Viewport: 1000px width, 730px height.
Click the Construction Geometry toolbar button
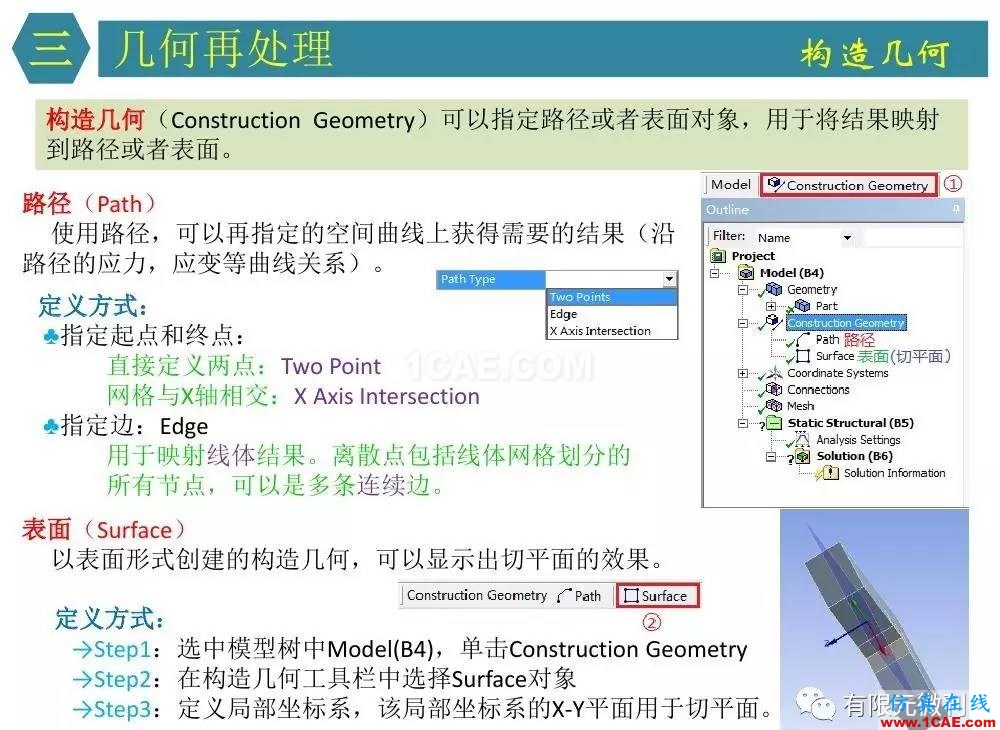849,185
